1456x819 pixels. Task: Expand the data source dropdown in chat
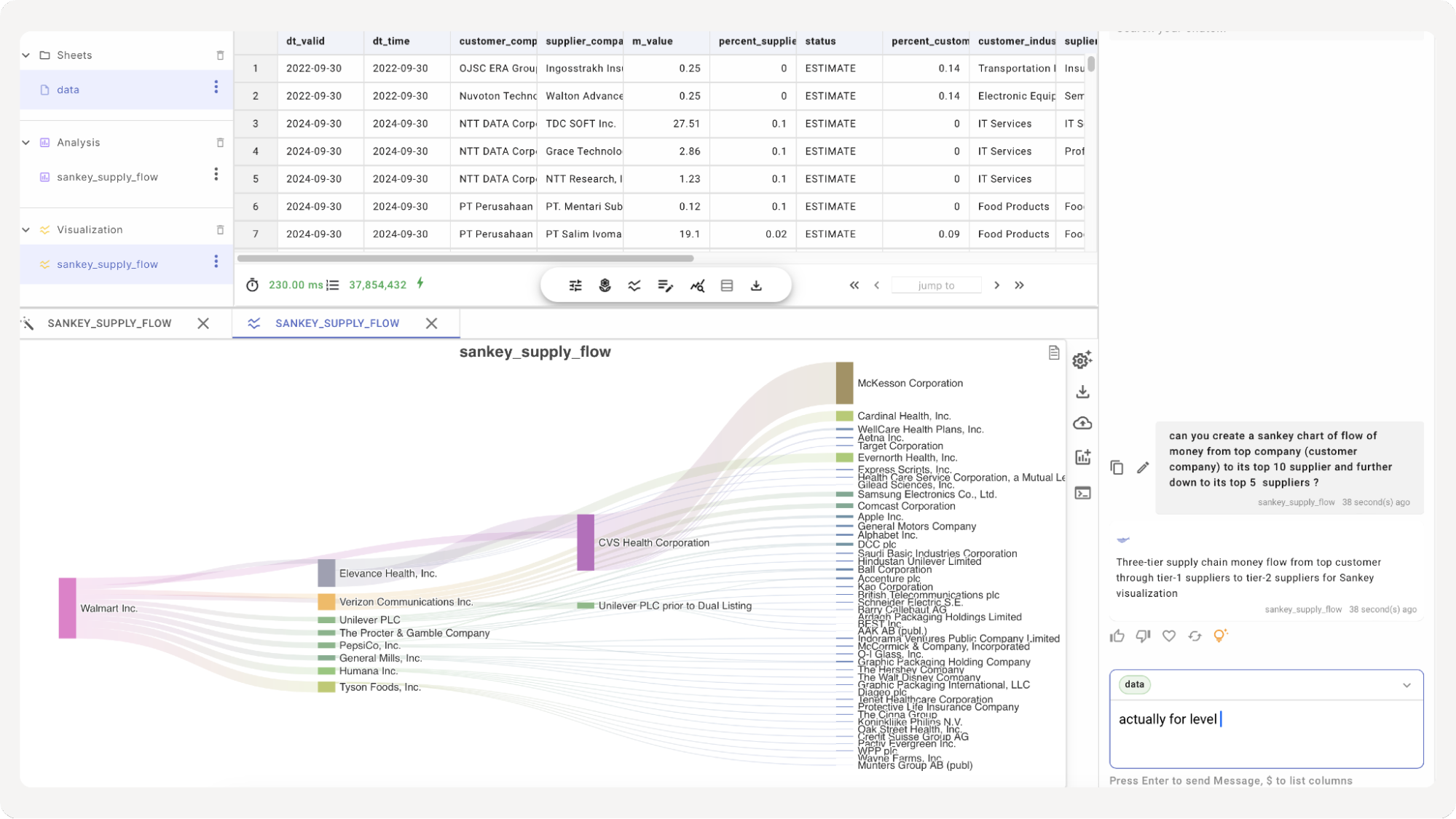(1407, 685)
